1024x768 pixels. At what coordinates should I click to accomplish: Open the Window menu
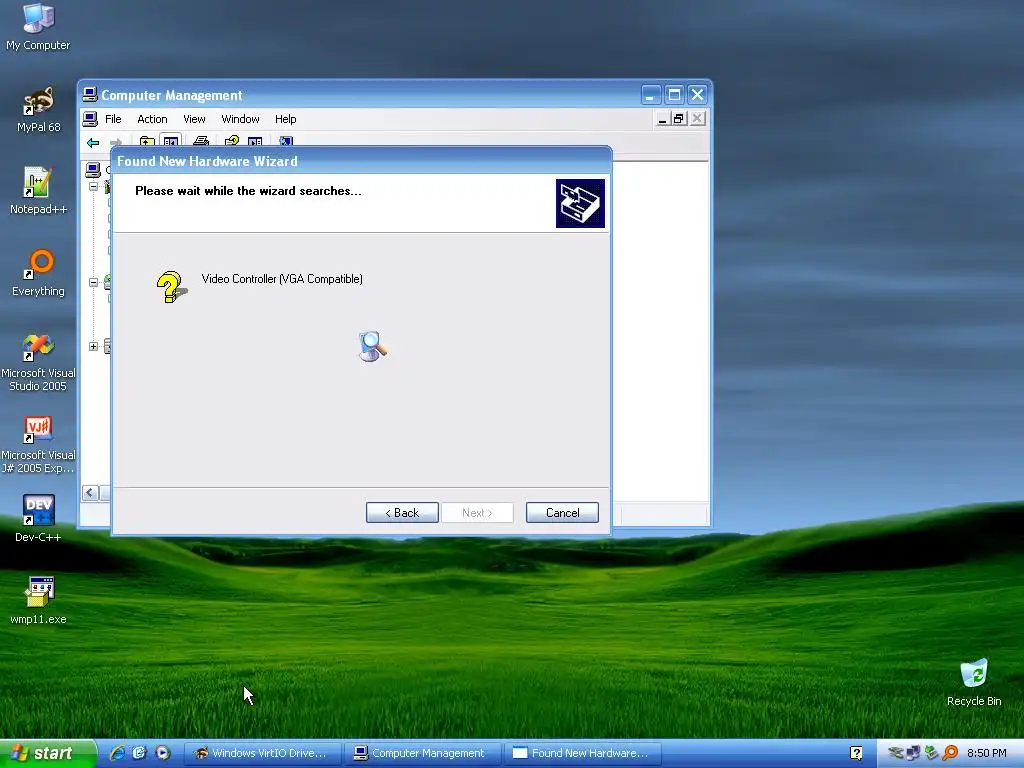point(240,119)
